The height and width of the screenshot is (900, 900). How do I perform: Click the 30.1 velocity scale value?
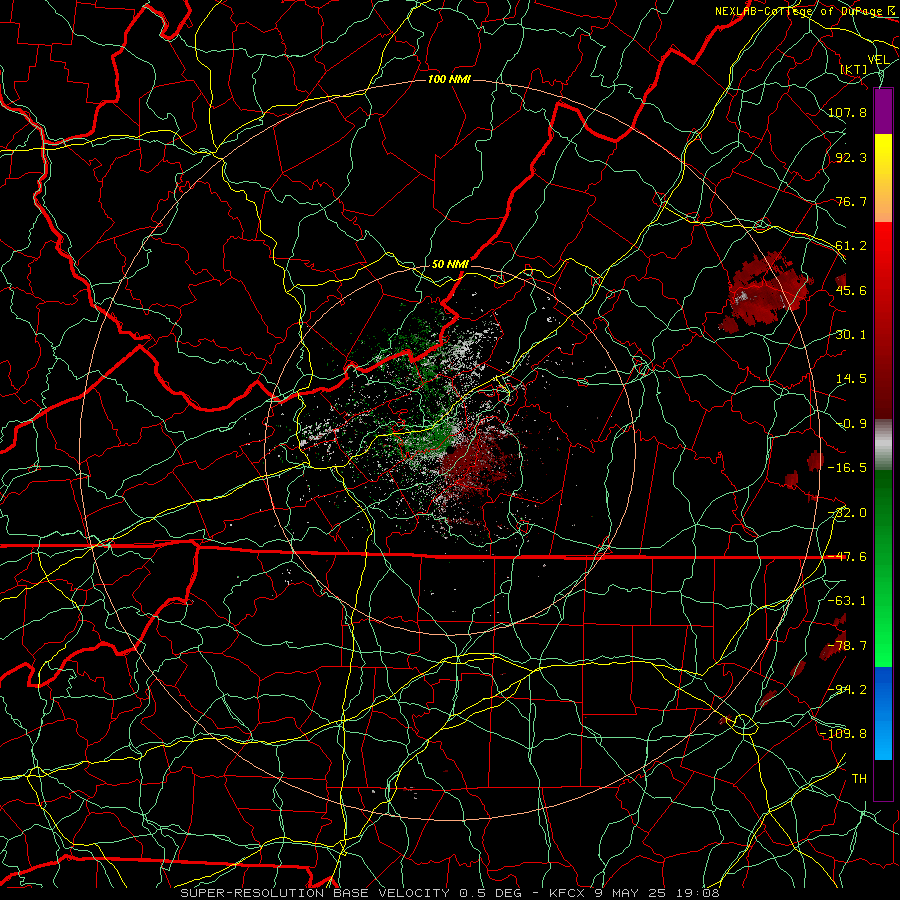pos(851,335)
